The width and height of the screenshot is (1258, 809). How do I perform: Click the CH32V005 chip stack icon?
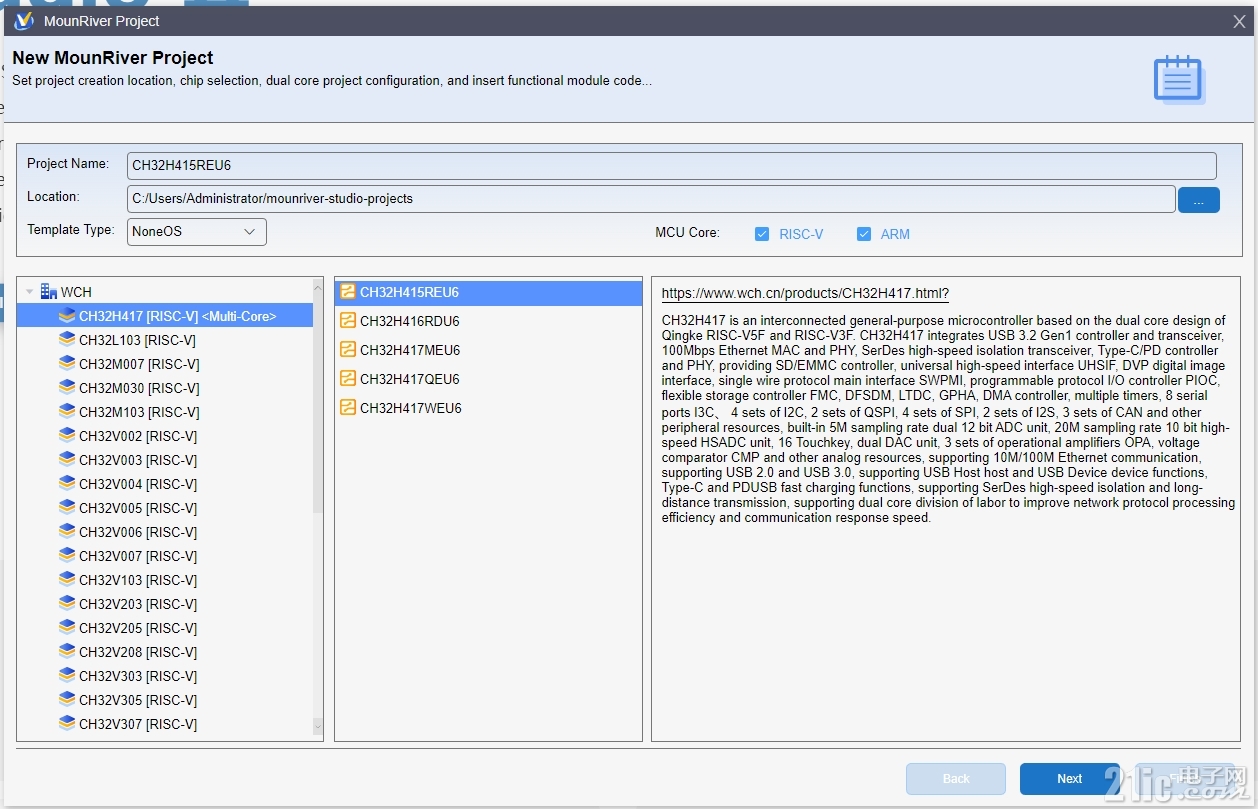67,508
